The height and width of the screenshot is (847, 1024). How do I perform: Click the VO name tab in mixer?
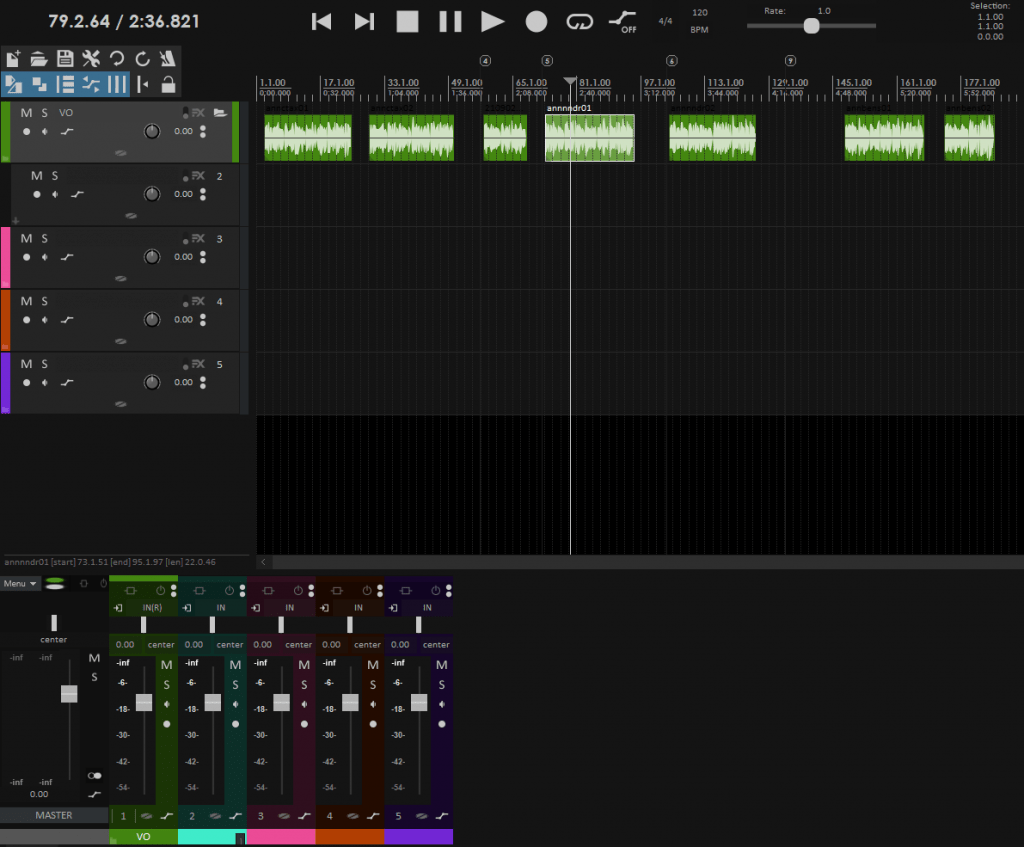click(143, 837)
